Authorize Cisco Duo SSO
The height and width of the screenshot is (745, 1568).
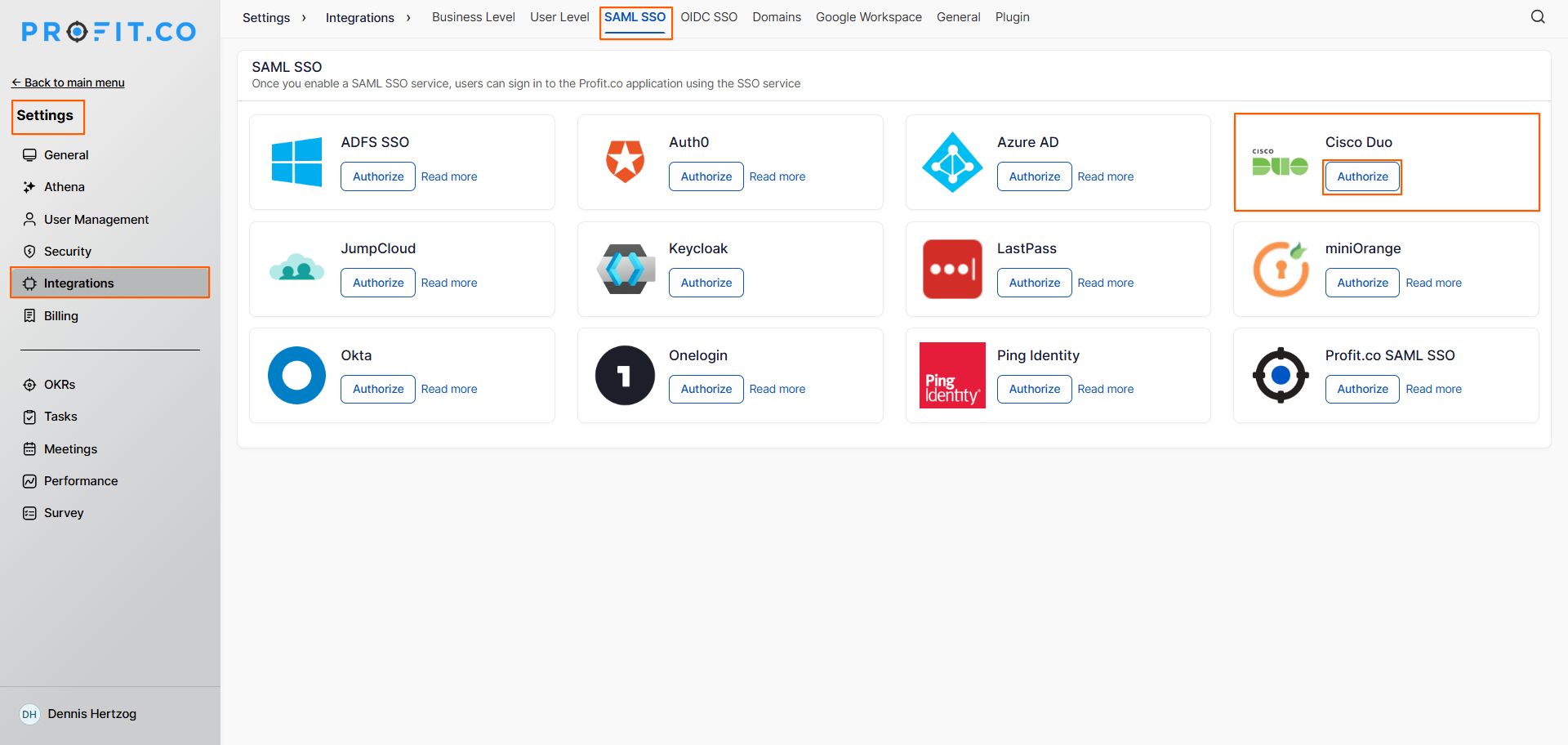pyautogui.click(x=1362, y=176)
